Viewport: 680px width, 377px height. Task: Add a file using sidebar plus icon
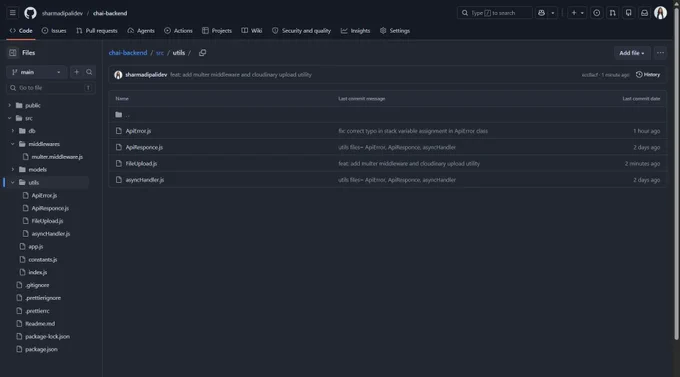(76, 72)
